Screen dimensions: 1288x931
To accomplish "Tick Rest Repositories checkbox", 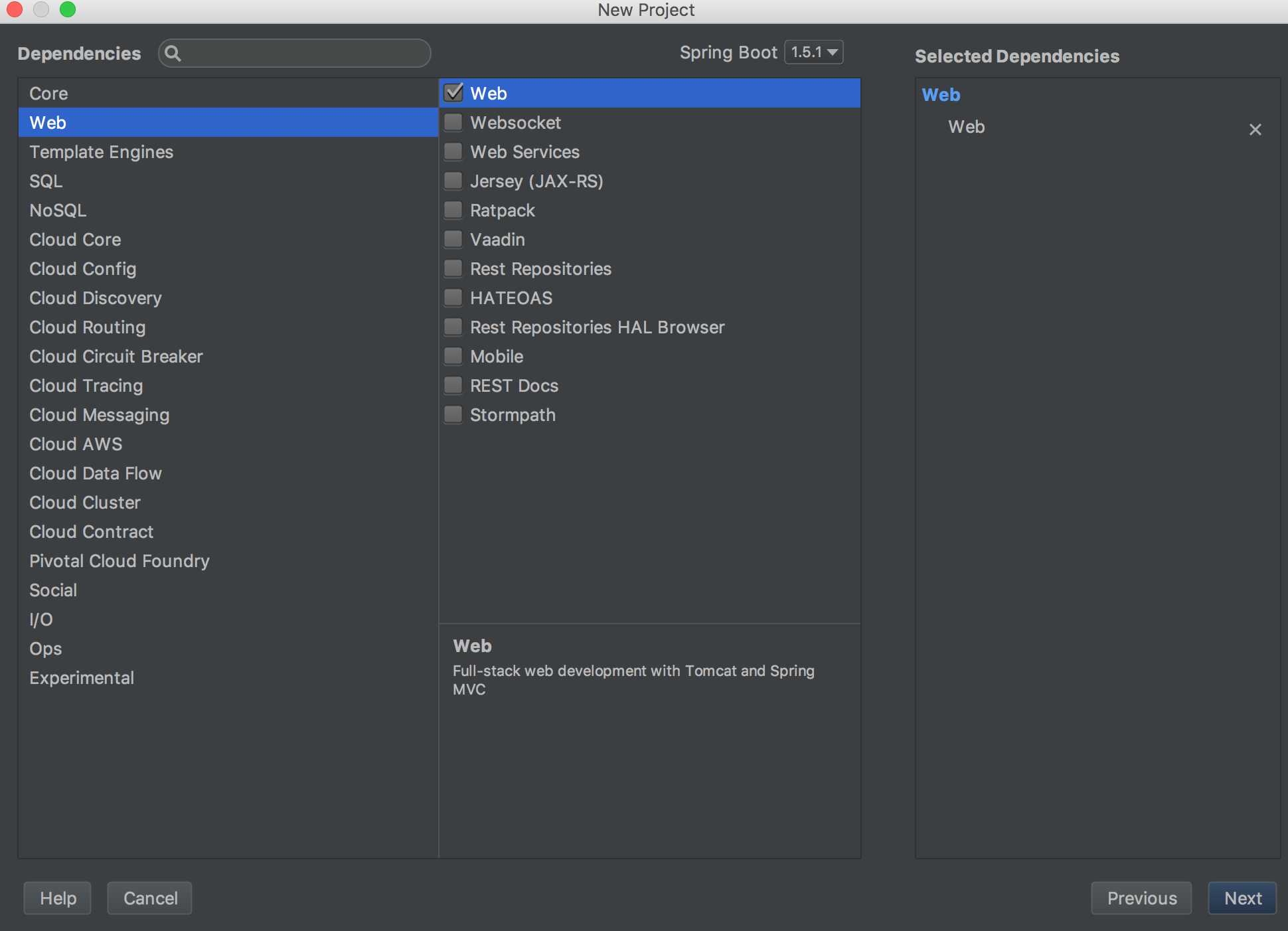I will [x=453, y=268].
